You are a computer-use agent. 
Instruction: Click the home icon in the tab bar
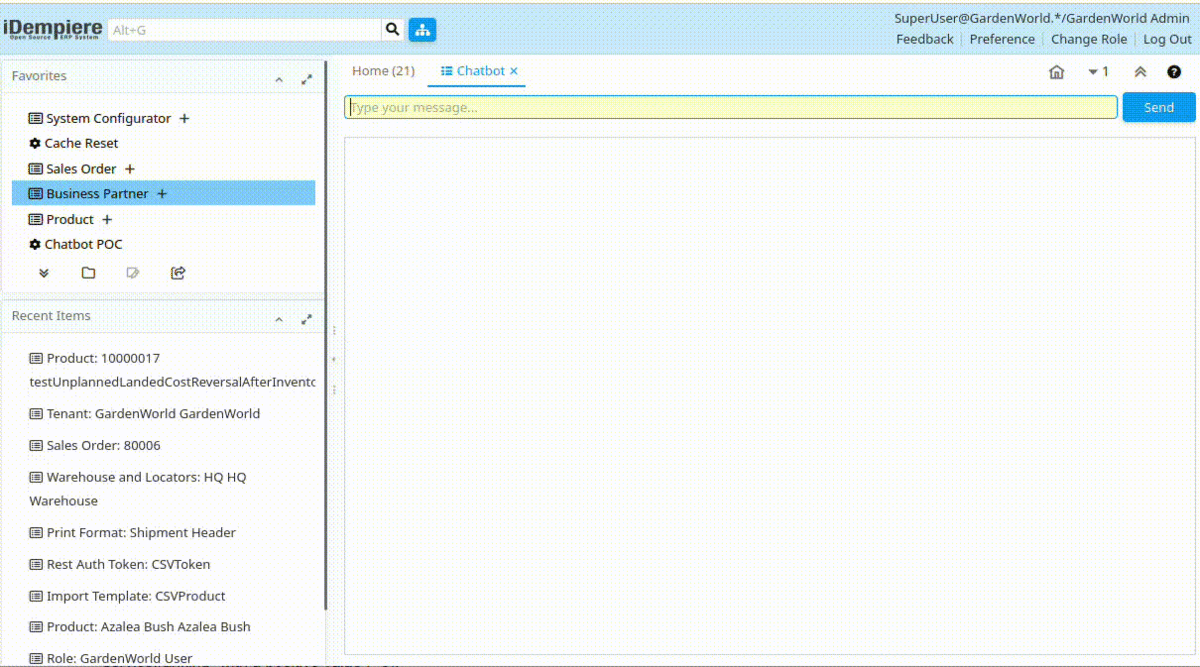click(x=1056, y=72)
